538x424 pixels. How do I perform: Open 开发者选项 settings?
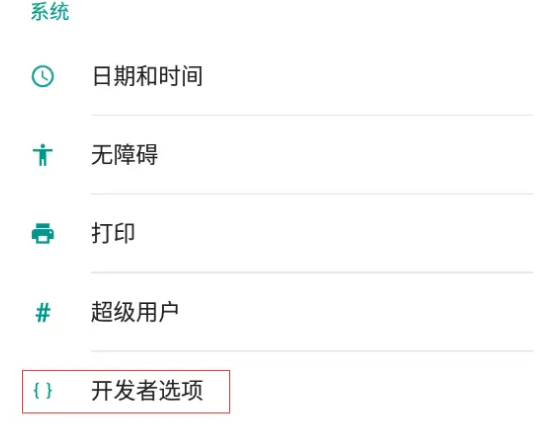(147, 391)
